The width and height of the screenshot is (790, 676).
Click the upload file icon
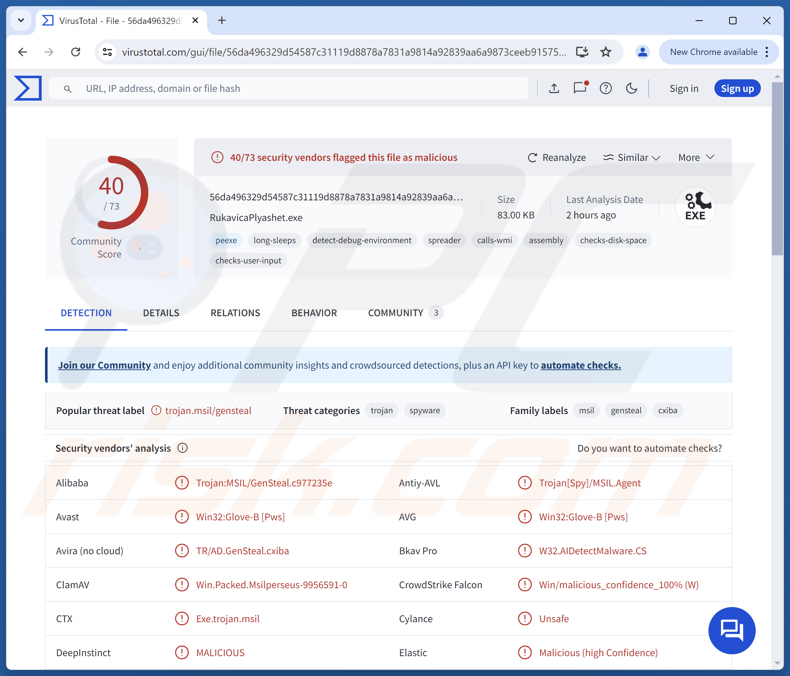tap(554, 89)
